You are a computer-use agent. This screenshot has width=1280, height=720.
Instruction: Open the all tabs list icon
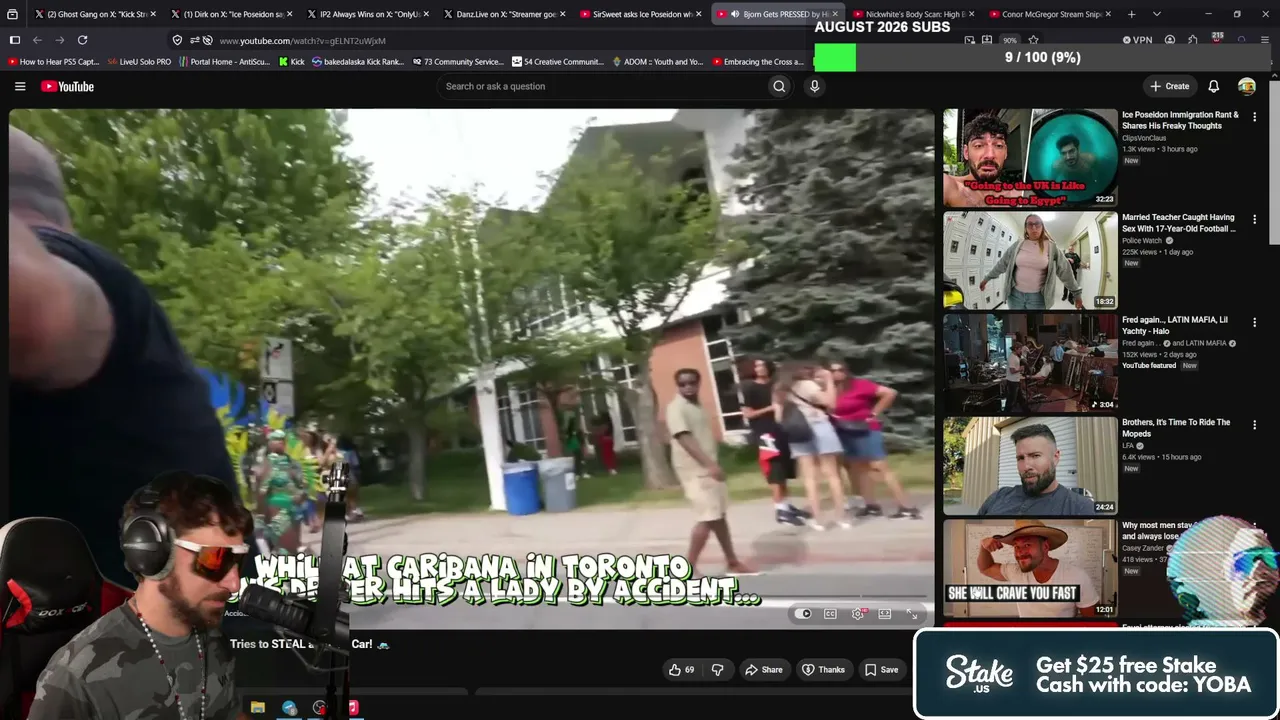point(12,14)
